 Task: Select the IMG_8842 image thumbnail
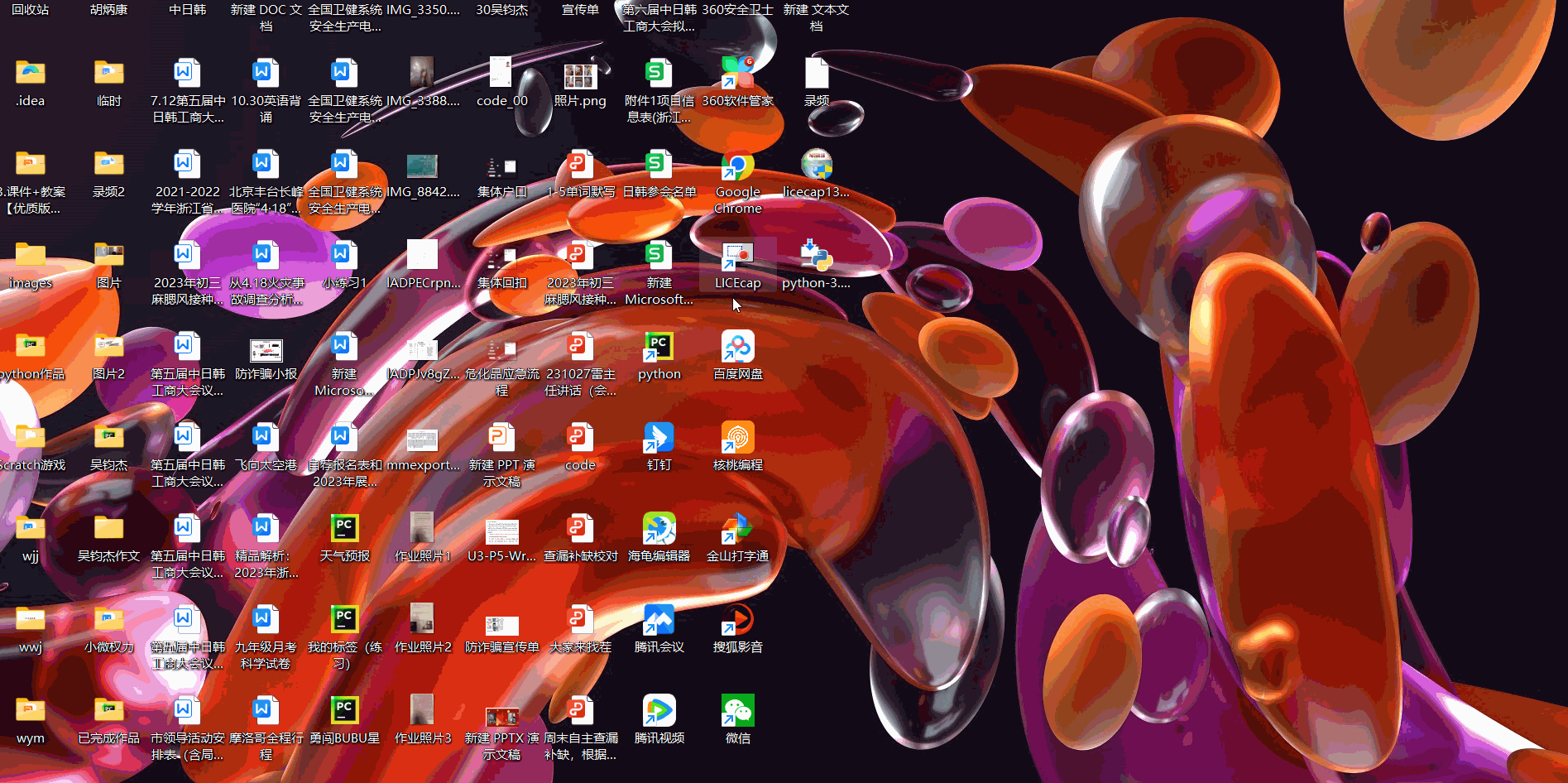422,166
